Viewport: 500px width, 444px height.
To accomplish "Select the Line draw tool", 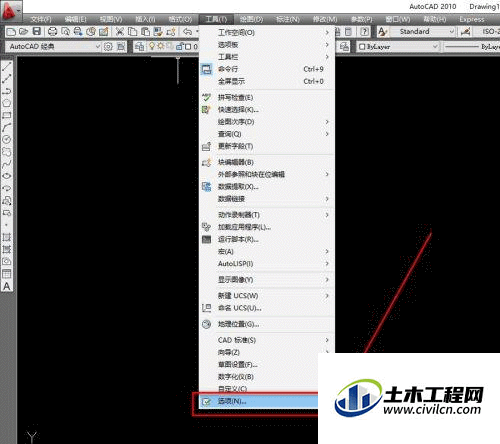I will tap(7, 66).
